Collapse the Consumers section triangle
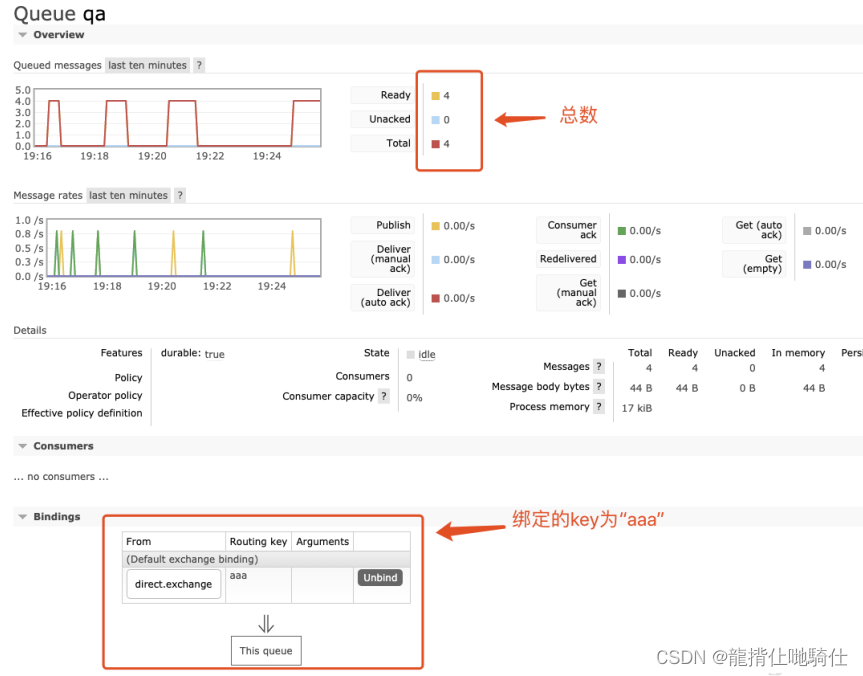 pyautogui.click(x=23, y=446)
